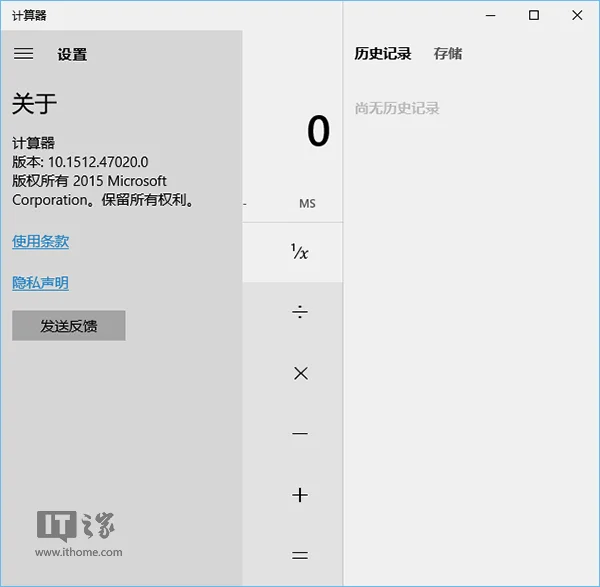Click the divide operator key
This screenshot has width=600, height=587.
pyautogui.click(x=300, y=312)
